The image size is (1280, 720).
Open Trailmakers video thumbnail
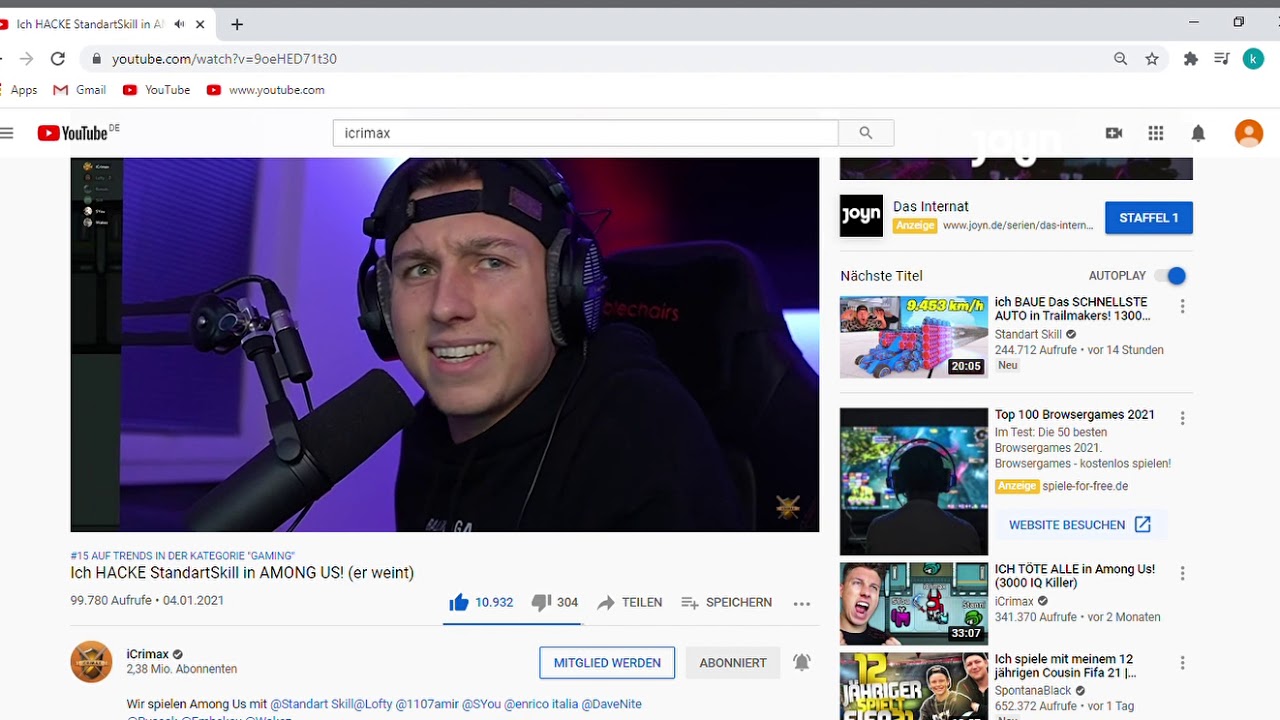[914, 336]
